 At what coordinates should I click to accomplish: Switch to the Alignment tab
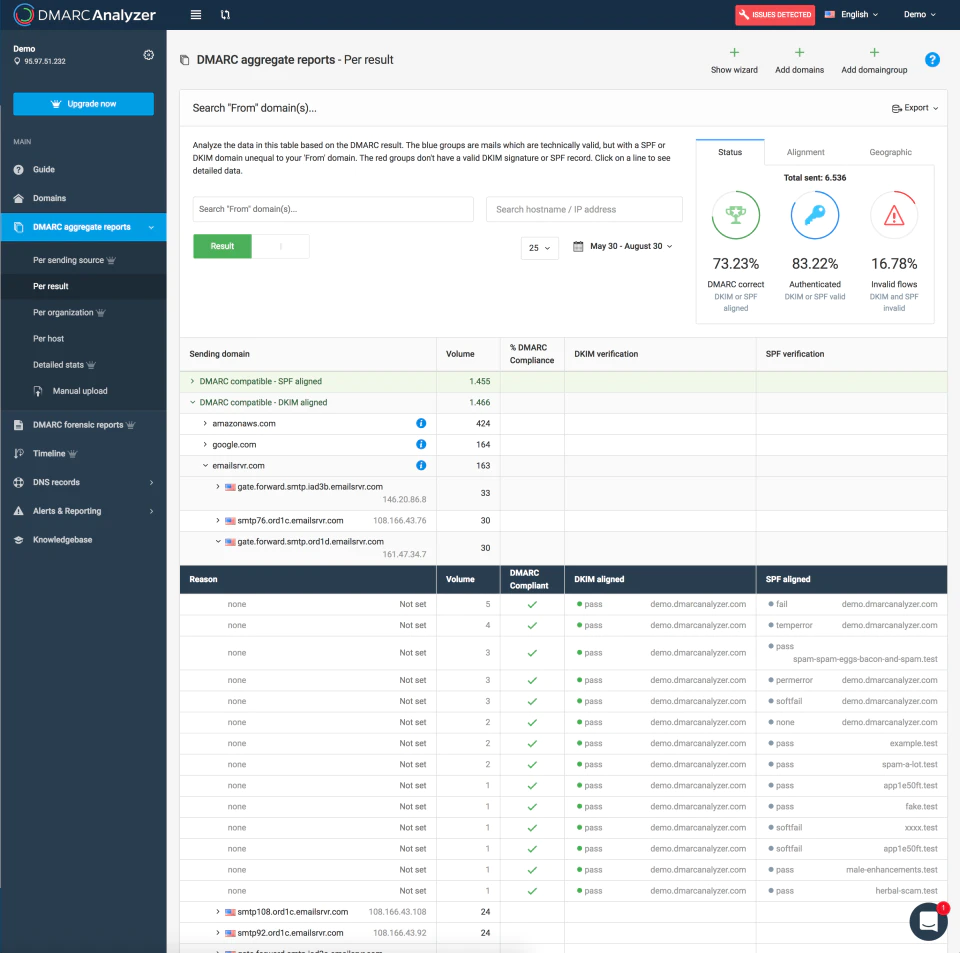805,152
